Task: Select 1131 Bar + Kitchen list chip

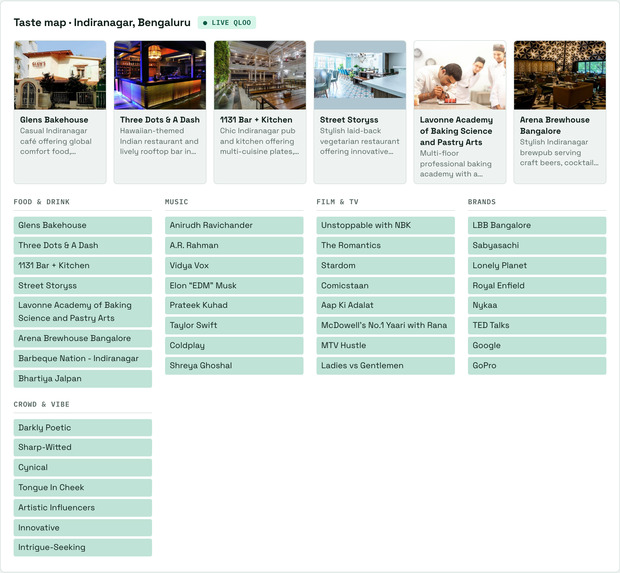Action: tap(83, 266)
